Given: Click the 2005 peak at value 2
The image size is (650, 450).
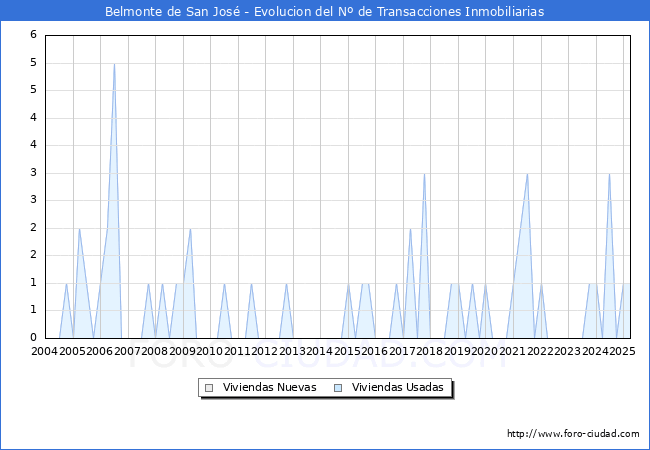Looking at the screenshot, I should (79, 229).
